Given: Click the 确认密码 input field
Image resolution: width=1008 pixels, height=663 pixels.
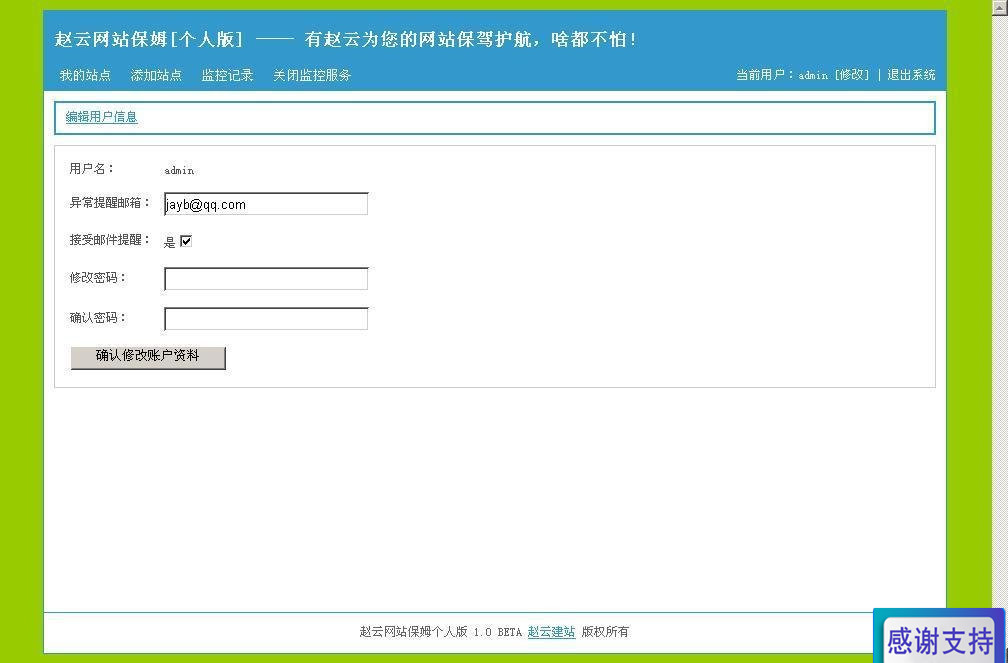Looking at the screenshot, I should click(x=266, y=319).
